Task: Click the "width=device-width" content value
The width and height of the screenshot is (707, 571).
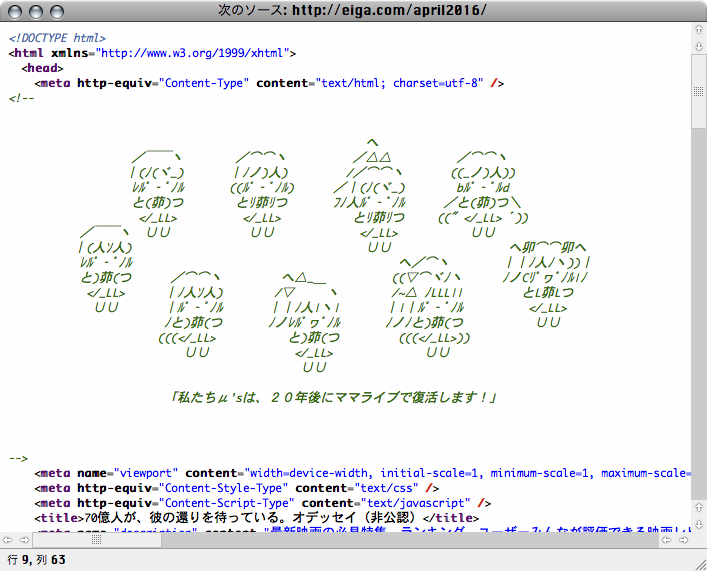Action: [308, 473]
